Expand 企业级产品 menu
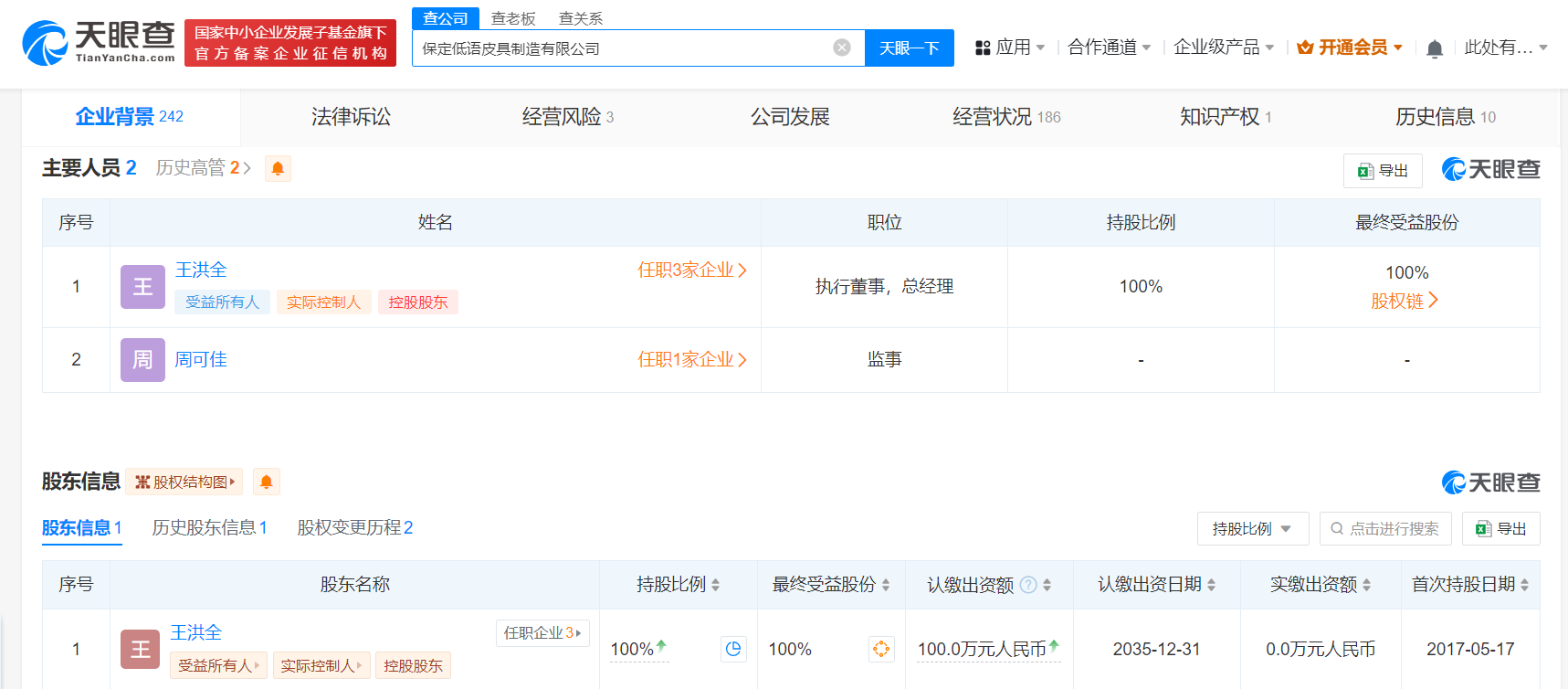The height and width of the screenshot is (689, 1568). tap(1224, 48)
